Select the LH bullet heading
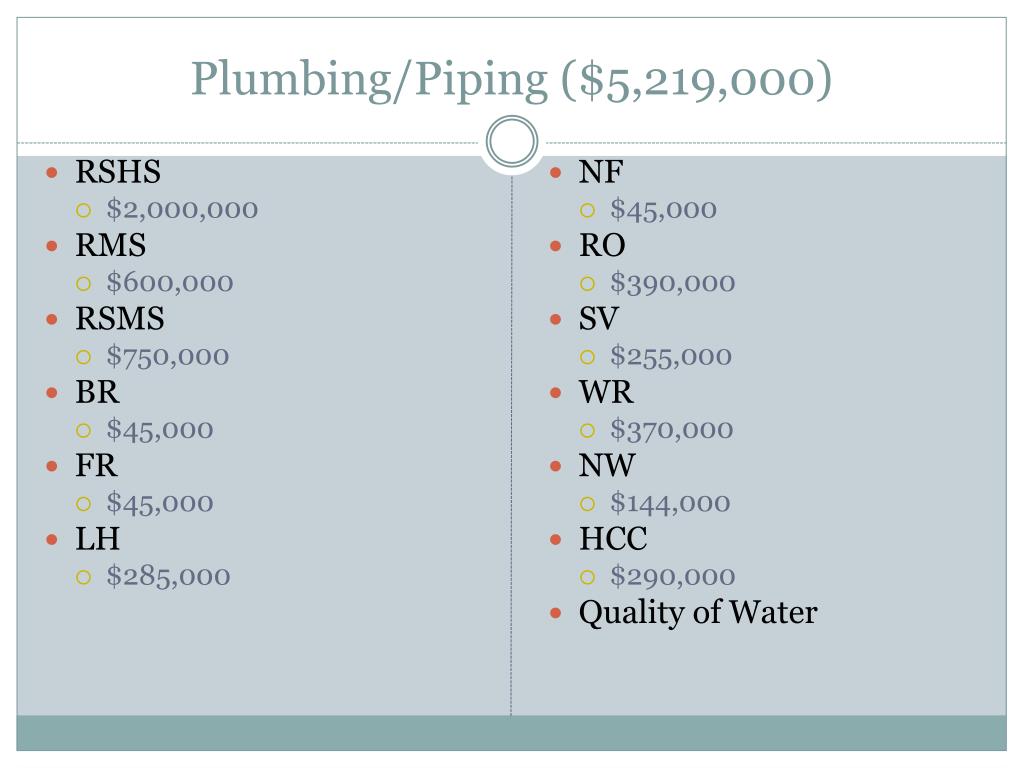The height and width of the screenshot is (768, 1024). 97,539
